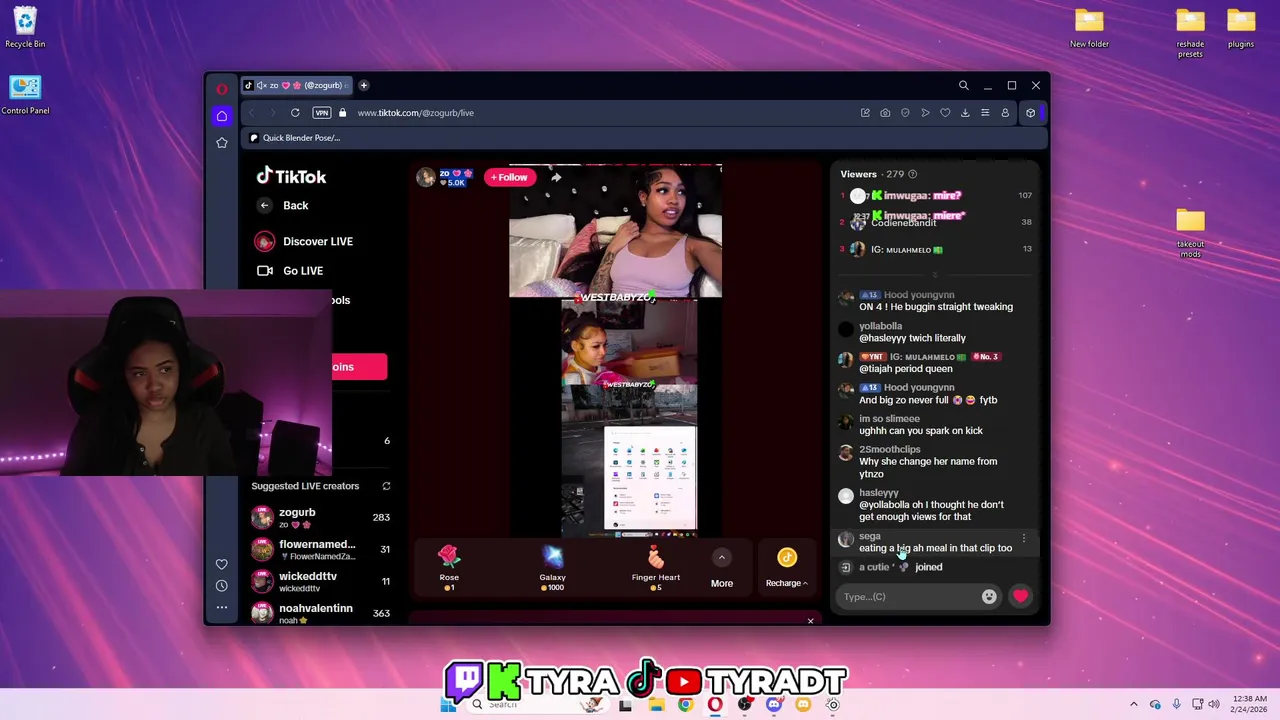
Task: Show hidden system tray icons chevron
Action: (x=1134, y=705)
